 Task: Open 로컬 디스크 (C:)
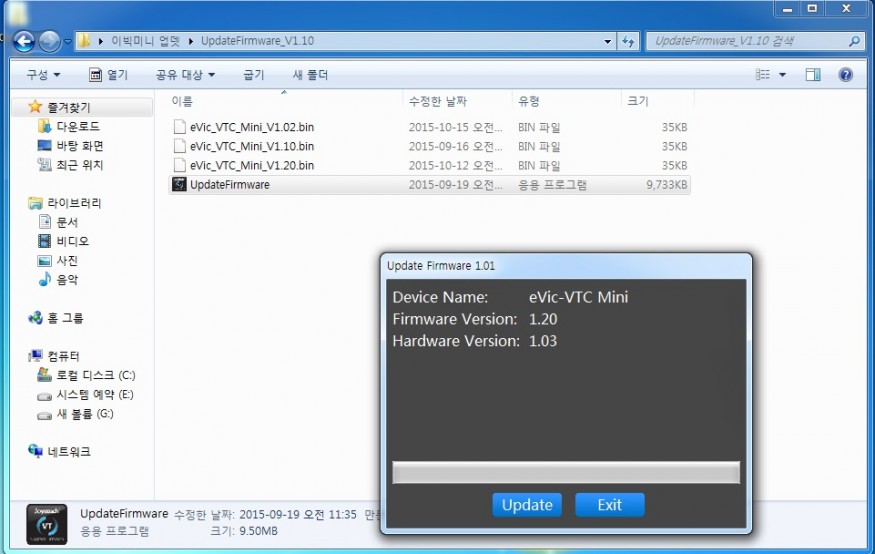(95, 375)
